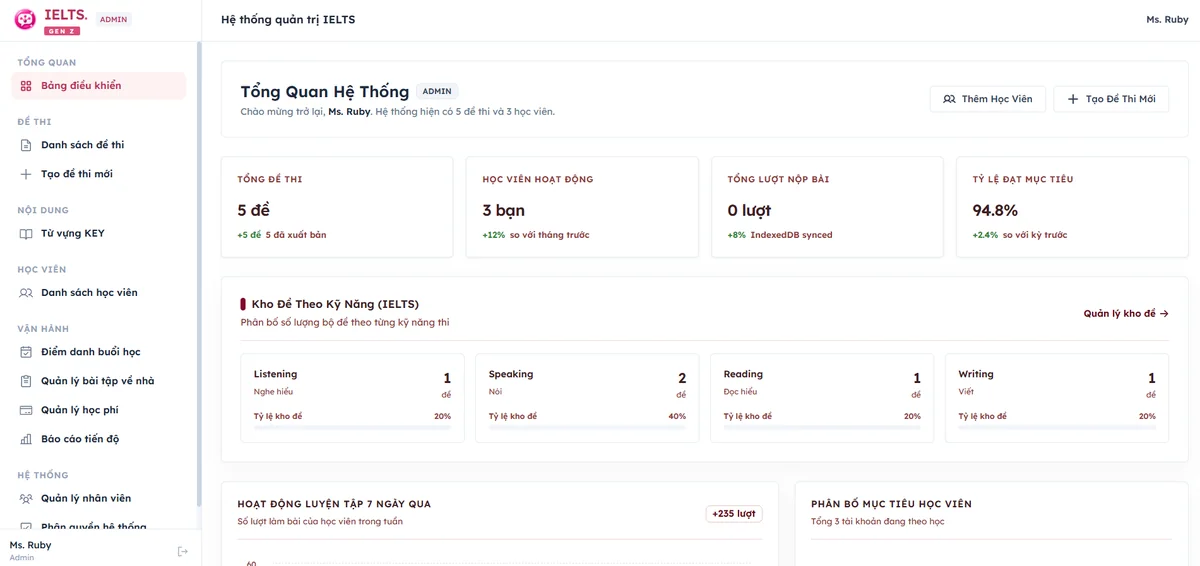
Task: Select the Writing skill card
Action: (x=1057, y=398)
